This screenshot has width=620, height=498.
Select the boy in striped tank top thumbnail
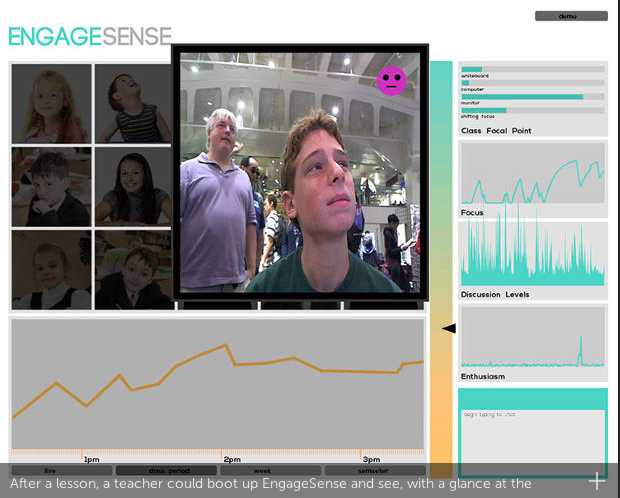click(x=133, y=104)
